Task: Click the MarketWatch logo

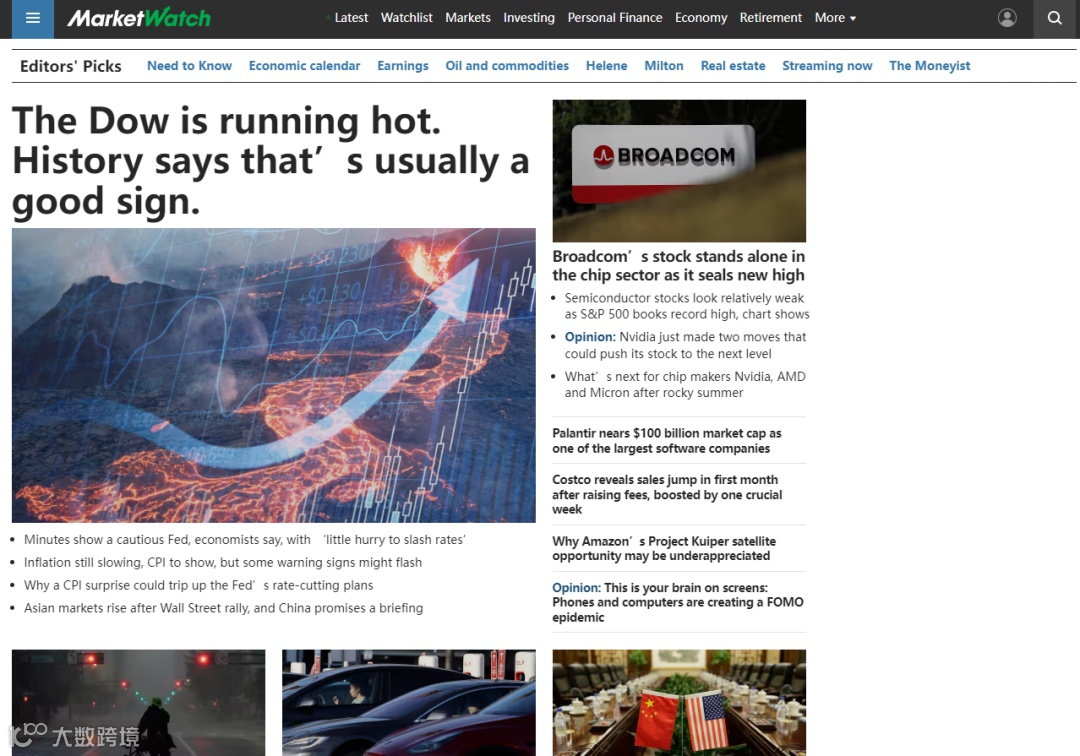Action: click(138, 18)
